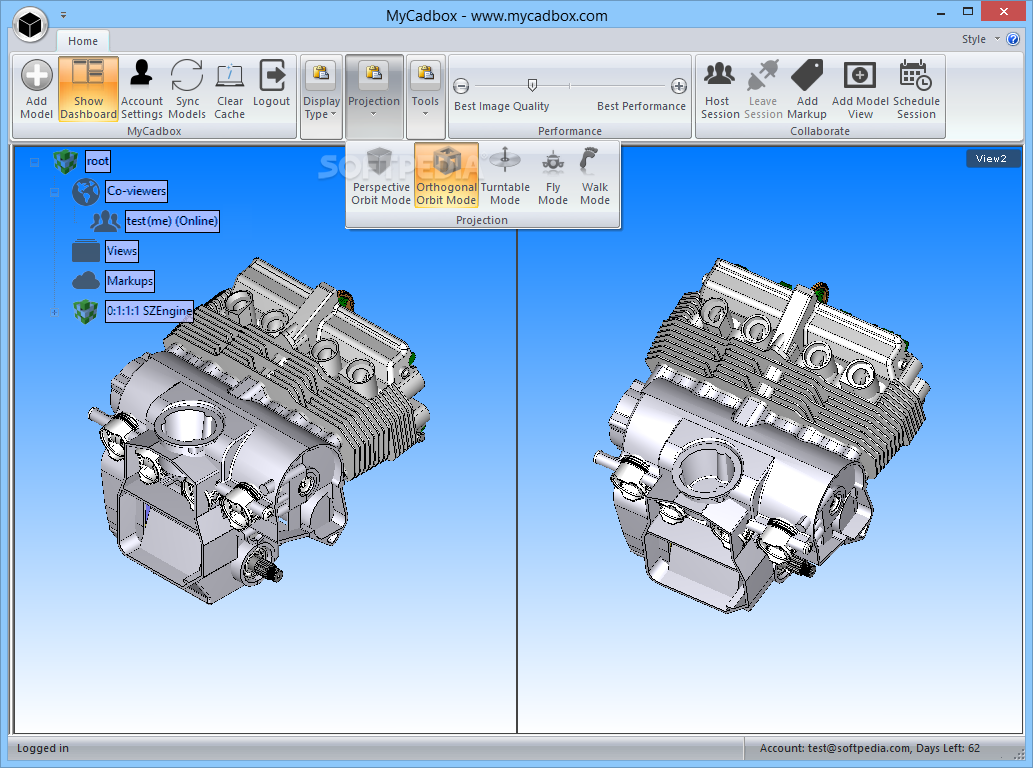This screenshot has width=1033, height=768.
Task: Select Turntable Mode
Action: point(505,176)
